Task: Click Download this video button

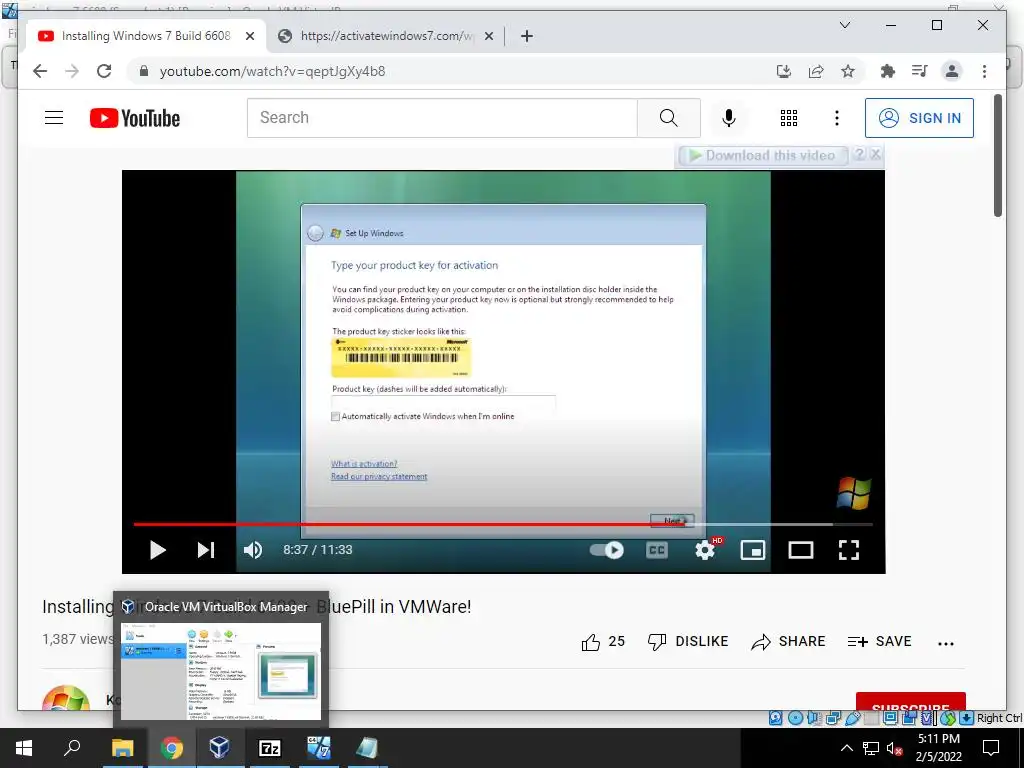Action: click(762, 155)
